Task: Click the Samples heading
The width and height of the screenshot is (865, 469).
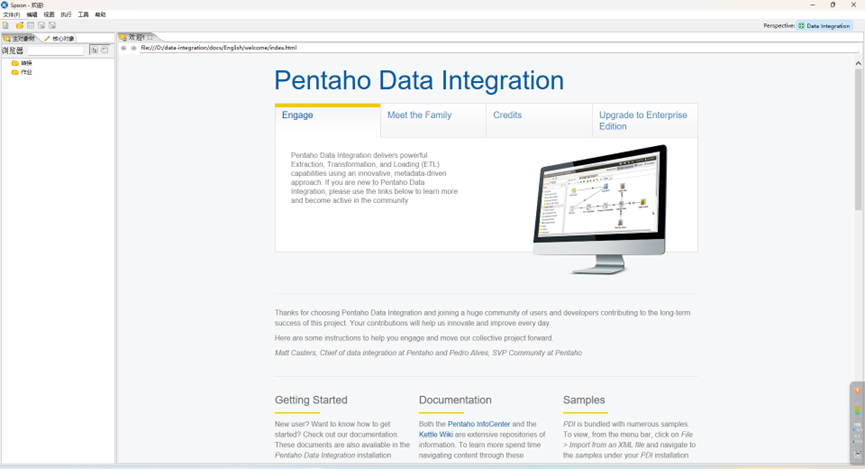Action: point(584,400)
